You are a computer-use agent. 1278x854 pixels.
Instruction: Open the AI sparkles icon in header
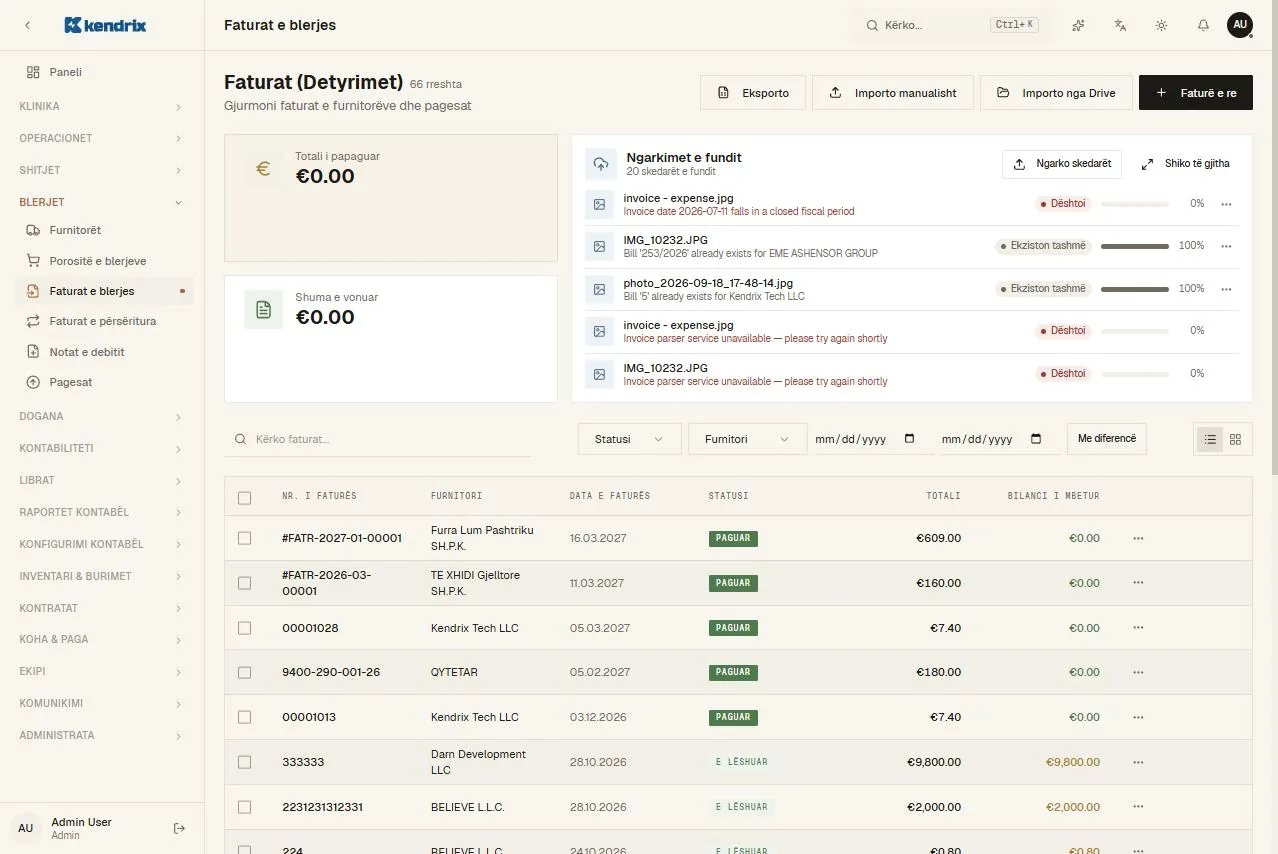1078,25
